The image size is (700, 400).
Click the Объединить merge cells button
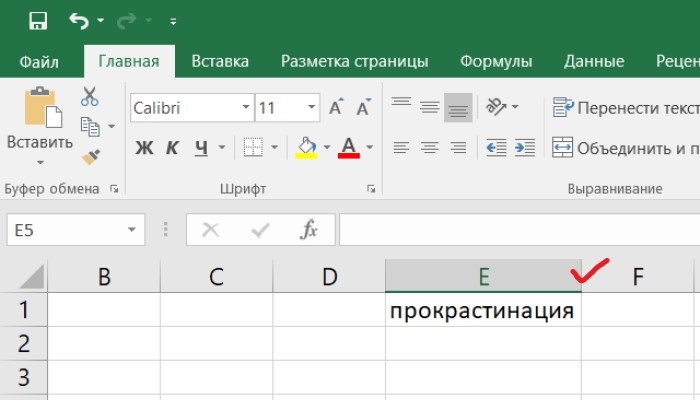tap(625, 148)
